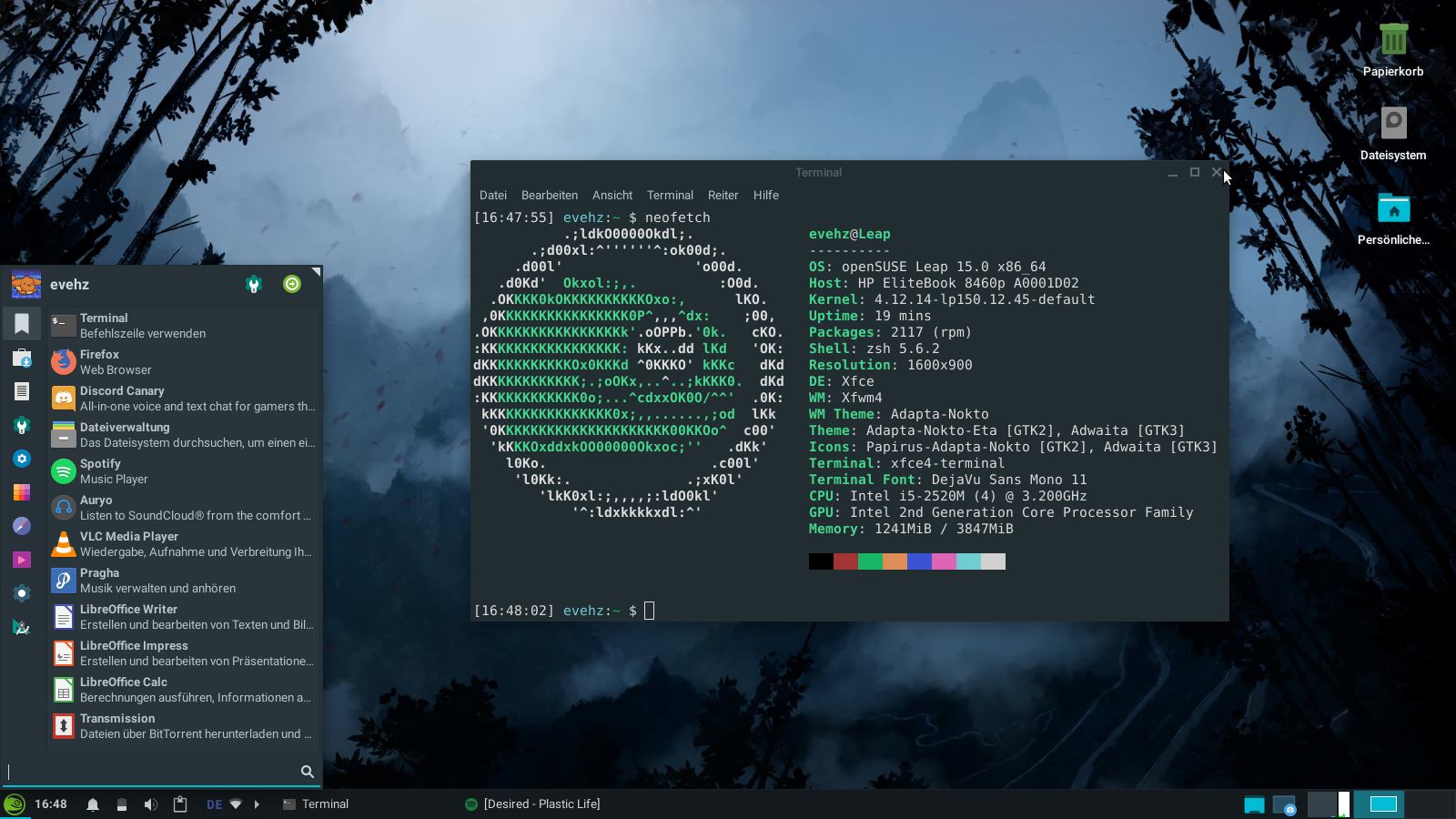This screenshot has width=1456, height=819.
Task: Select the purple play-button multimedia category
Action: (x=22, y=560)
